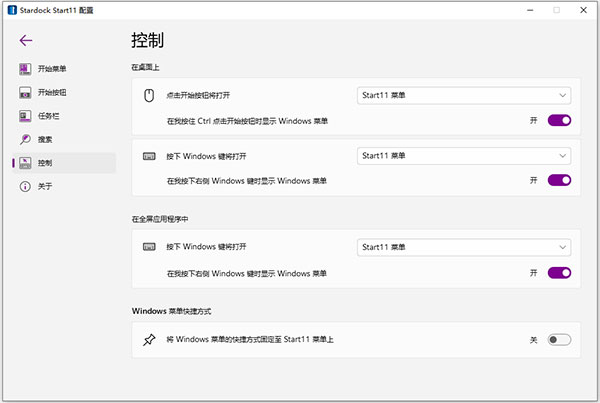The height and width of the screenshot is (403, 600).
Task: Toggle off right Windows key option under 在桌面上
Action: click(559, 180)
